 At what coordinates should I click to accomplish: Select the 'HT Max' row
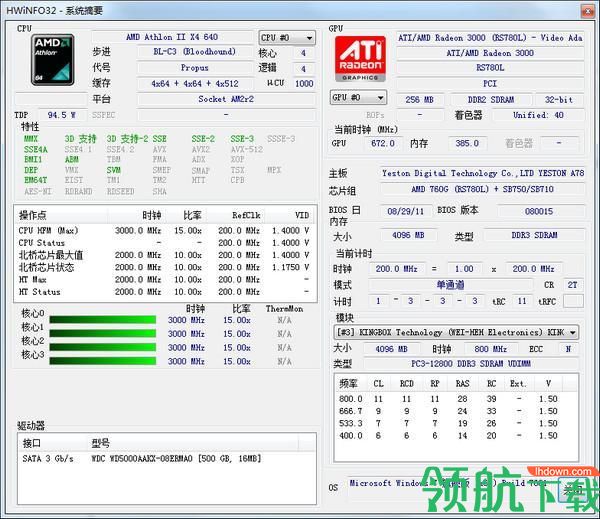pyautogui.click(x=165, y=279)
